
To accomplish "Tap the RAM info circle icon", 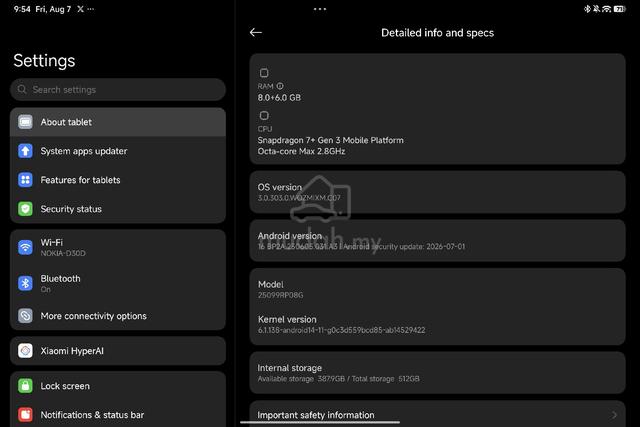I will [280, 86].
